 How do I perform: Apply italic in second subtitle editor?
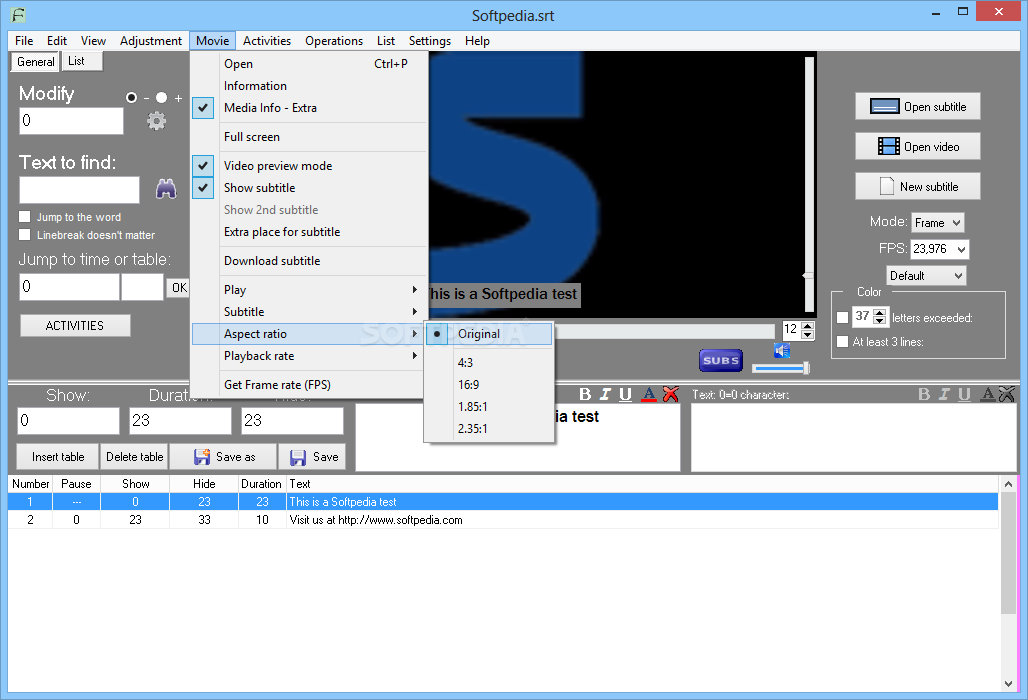(x=944, y=394)
